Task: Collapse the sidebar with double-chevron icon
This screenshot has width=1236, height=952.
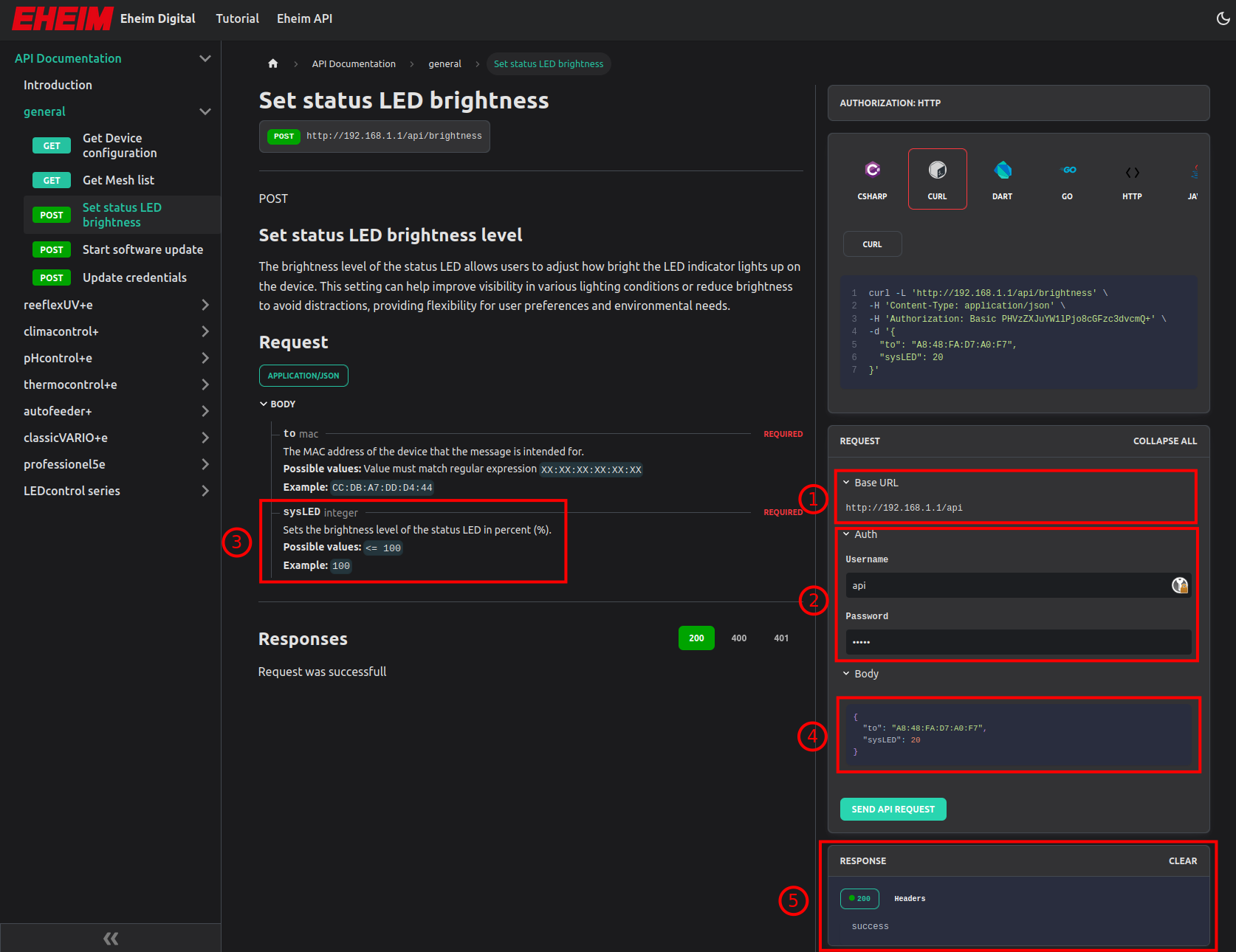Action: [x=111, y=938]
